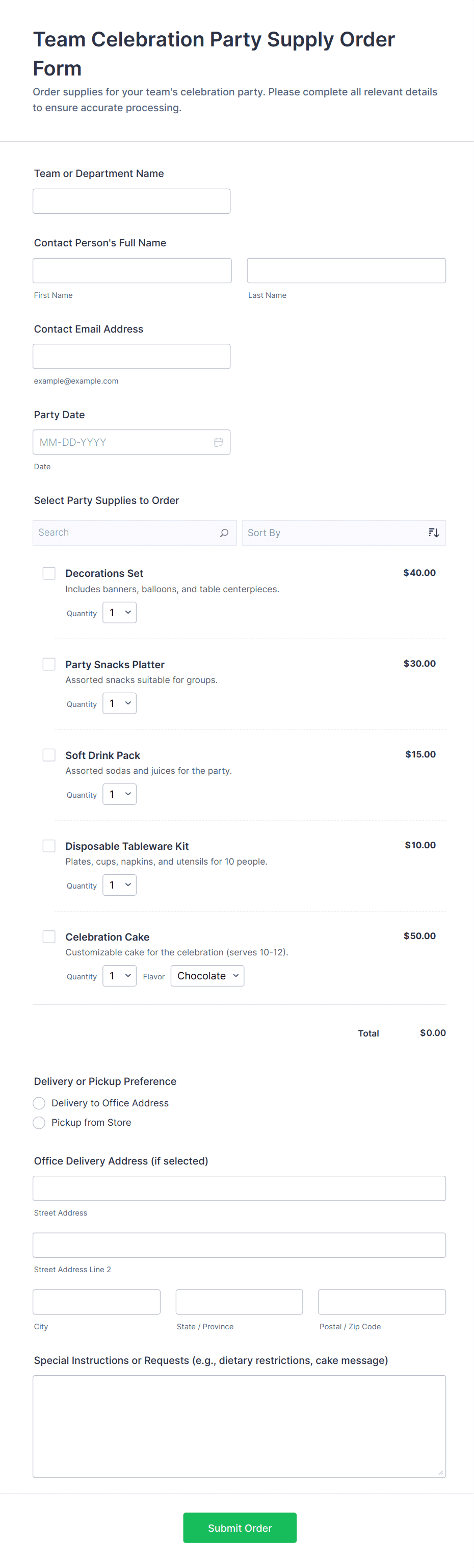Viewport: 474px width, 1568px height.
Task: Open Decorations Set quantity dropdown
Action: pyautogui.click(x=119, y=612)
